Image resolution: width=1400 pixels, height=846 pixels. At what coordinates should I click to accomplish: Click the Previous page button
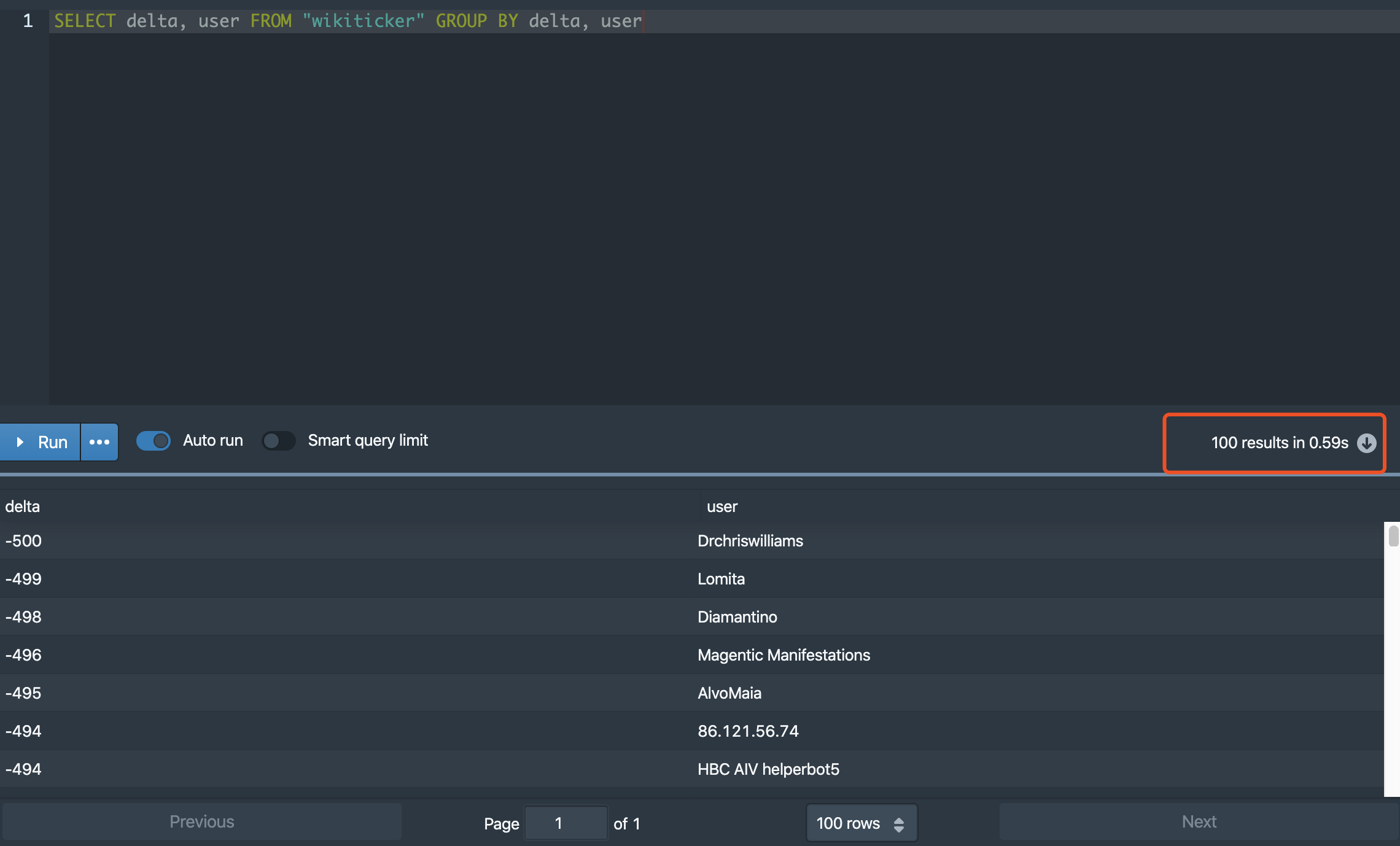202,822
